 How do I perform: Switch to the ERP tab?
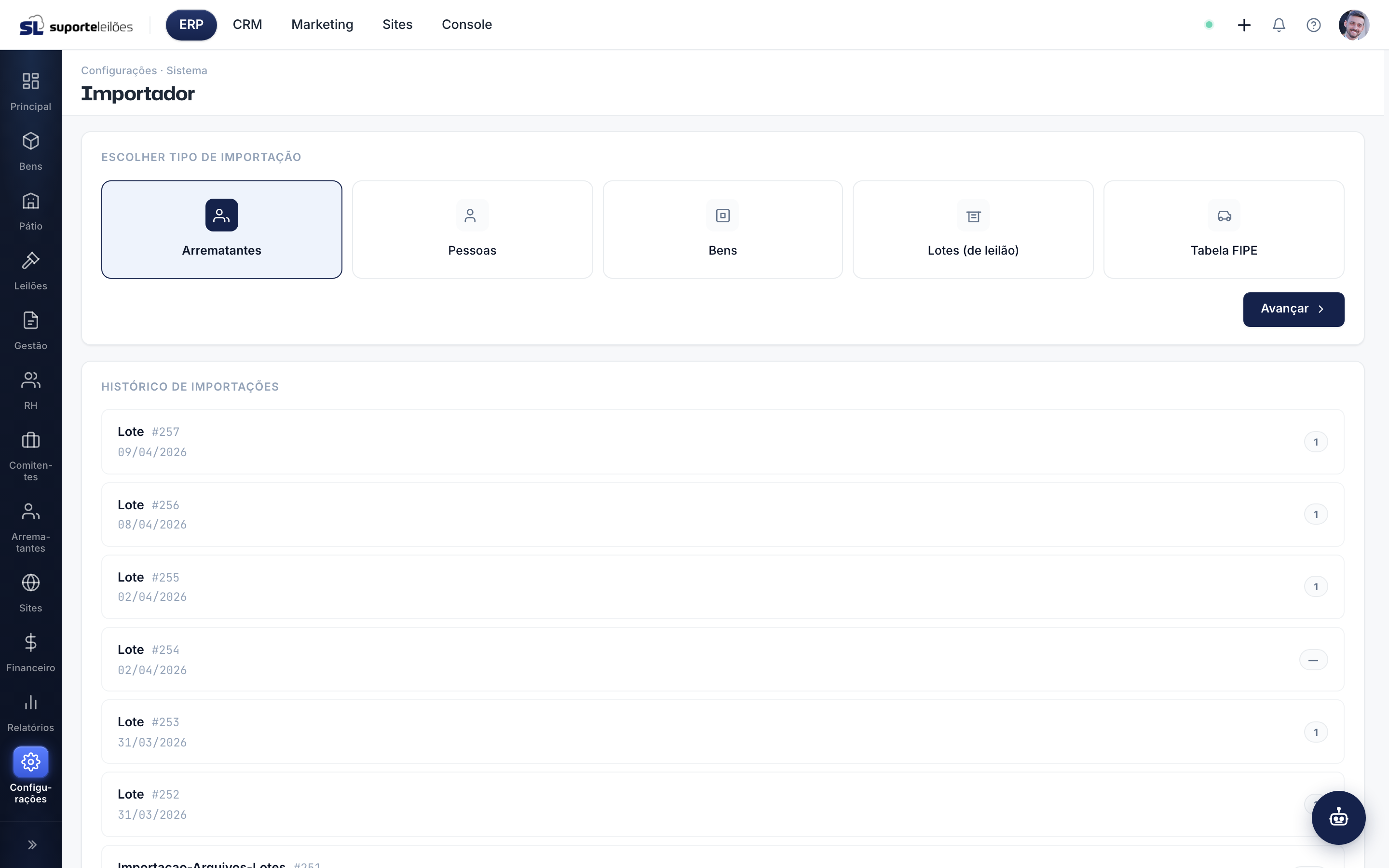point(191,25)
